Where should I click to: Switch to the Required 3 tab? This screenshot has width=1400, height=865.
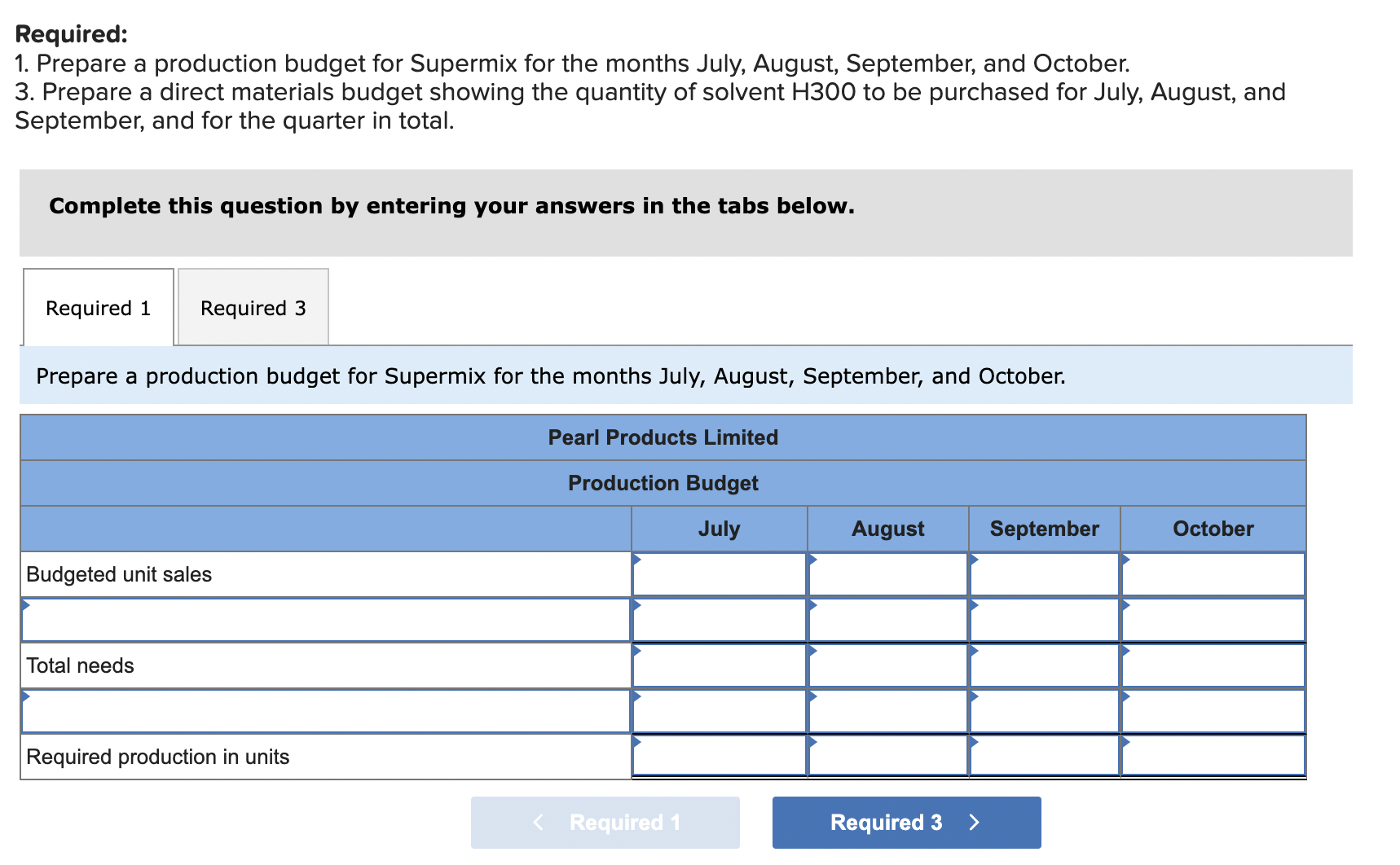point(253,308)
